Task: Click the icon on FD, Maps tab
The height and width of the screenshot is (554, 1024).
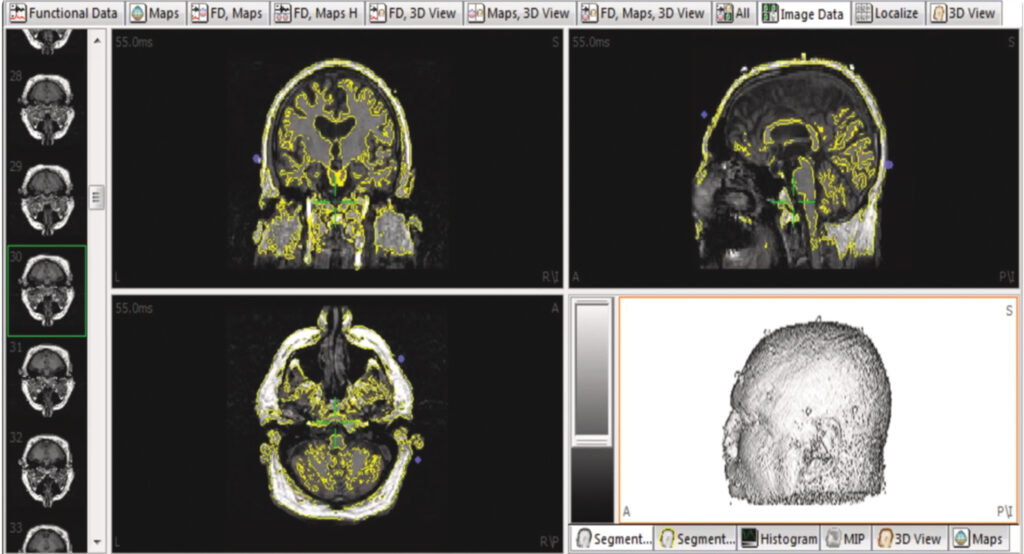Action: (200, 13)
